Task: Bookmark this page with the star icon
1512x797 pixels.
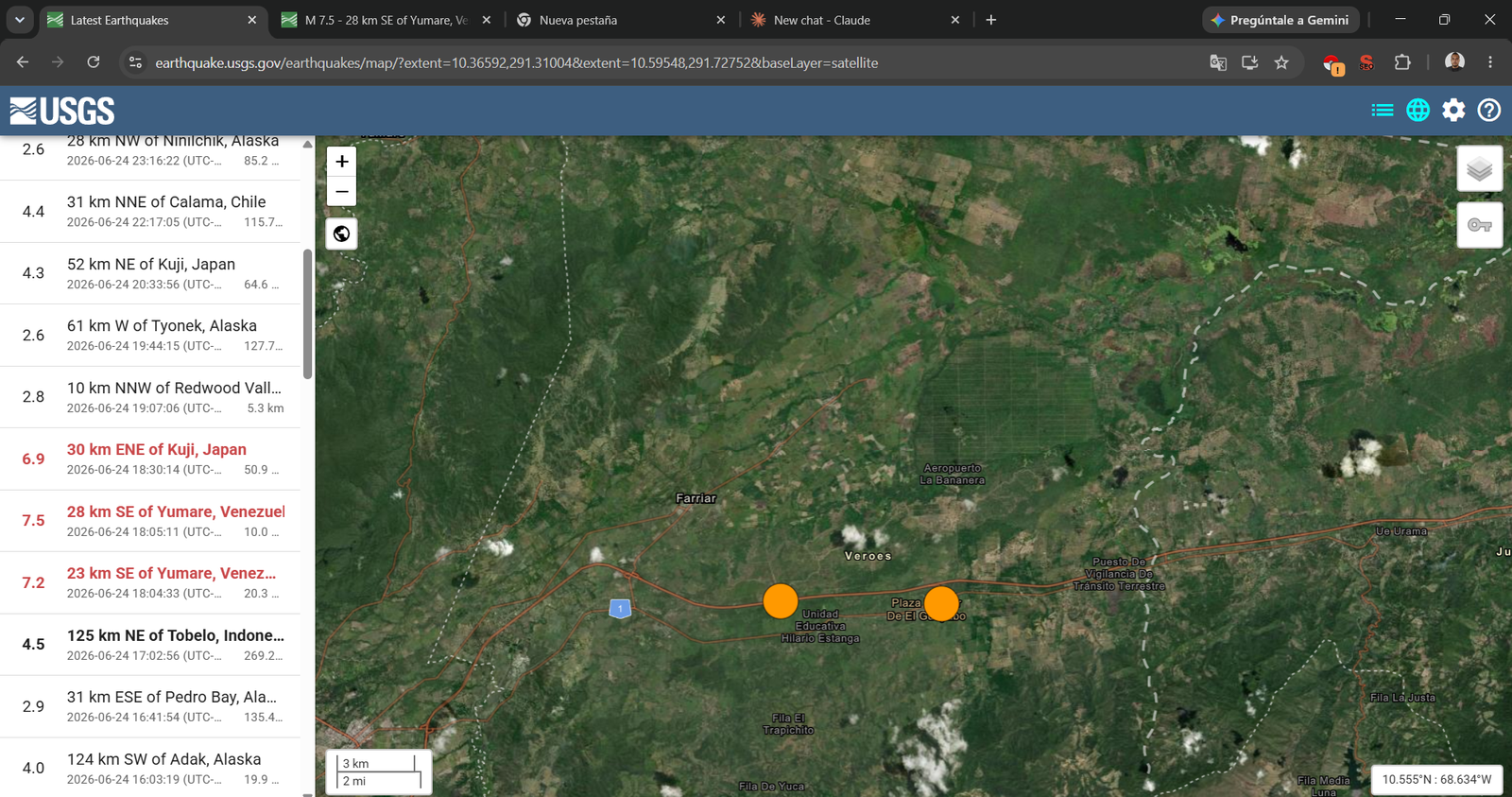Action: click(1281, 62)
